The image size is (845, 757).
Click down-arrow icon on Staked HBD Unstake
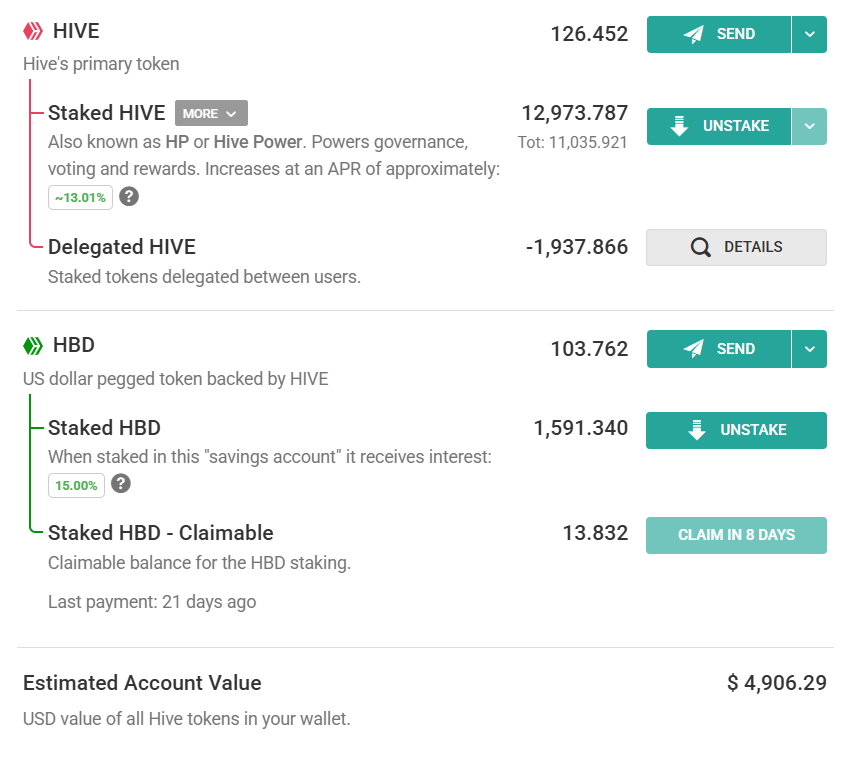[x=697, y=430]
